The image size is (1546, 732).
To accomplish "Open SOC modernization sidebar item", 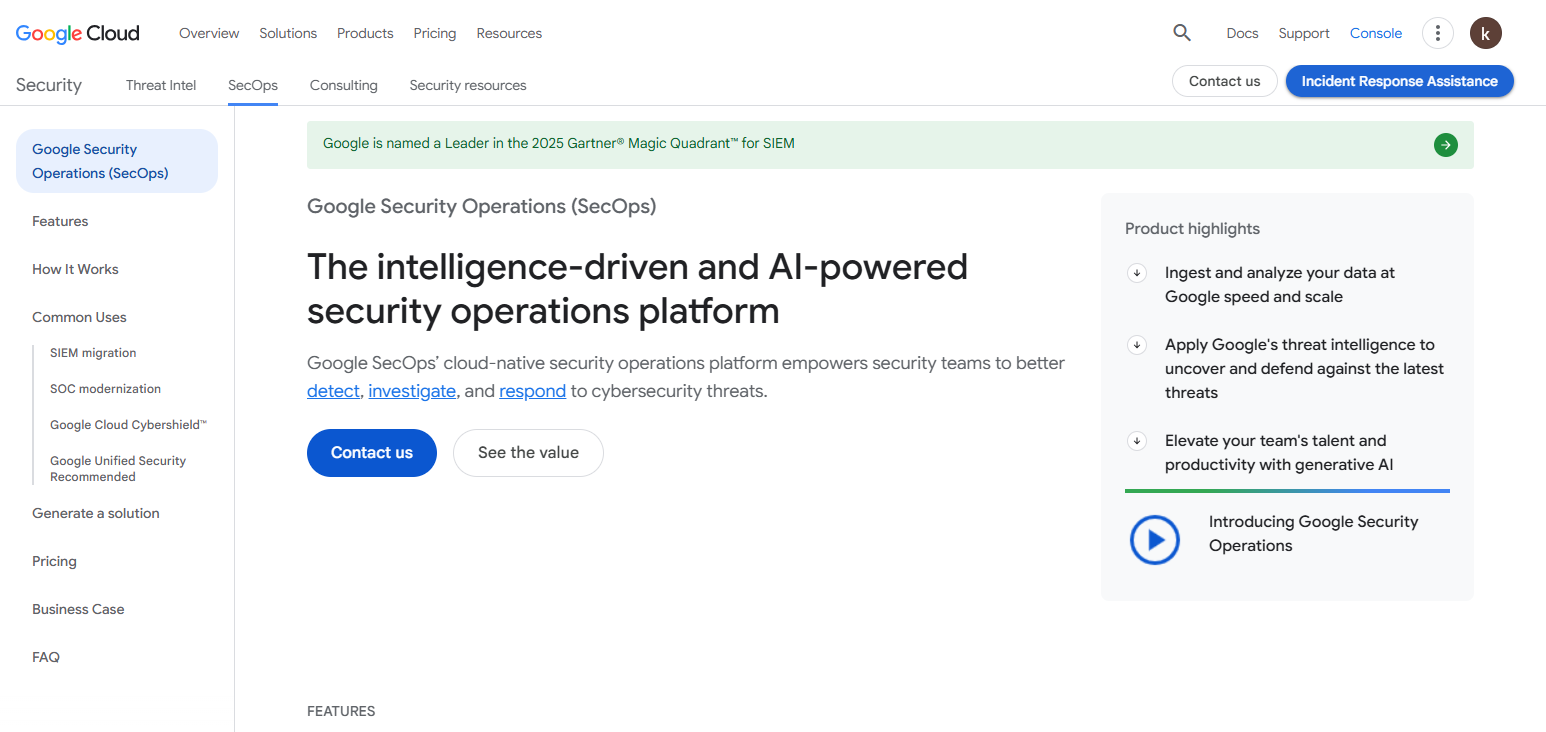I will click(105, 389).
